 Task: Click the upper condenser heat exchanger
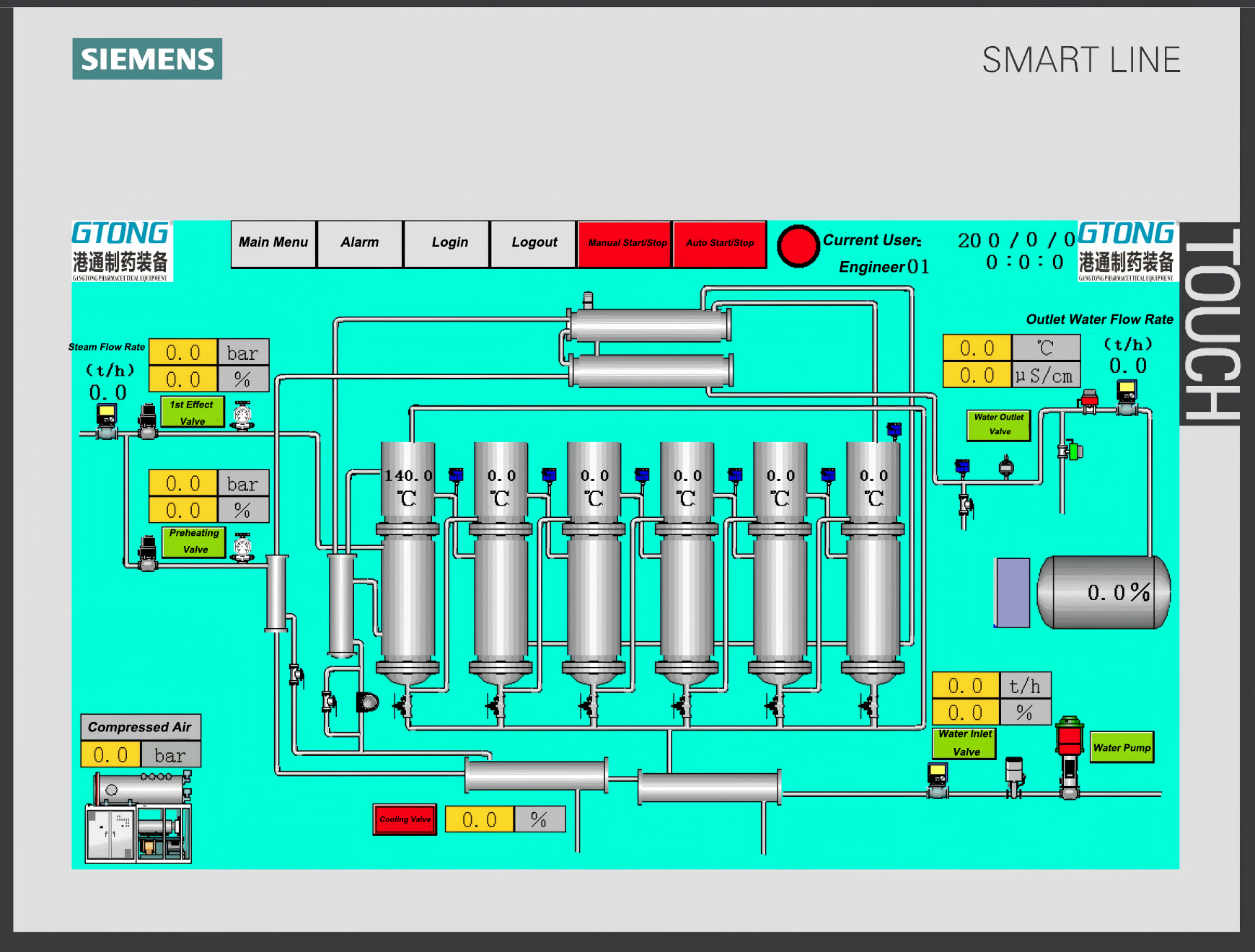pos(649,325)
